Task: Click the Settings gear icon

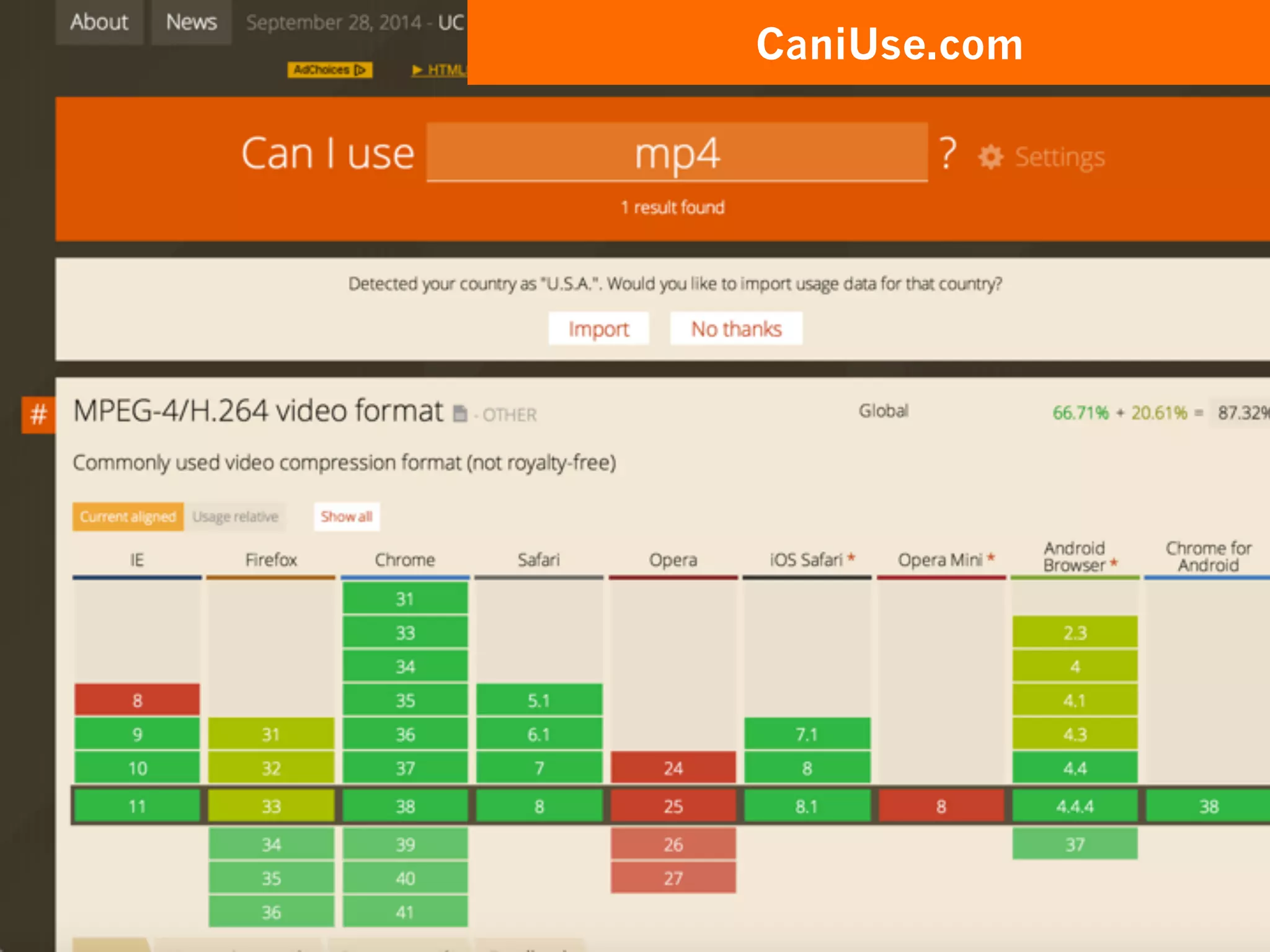Action: click(x=990, y=157)
